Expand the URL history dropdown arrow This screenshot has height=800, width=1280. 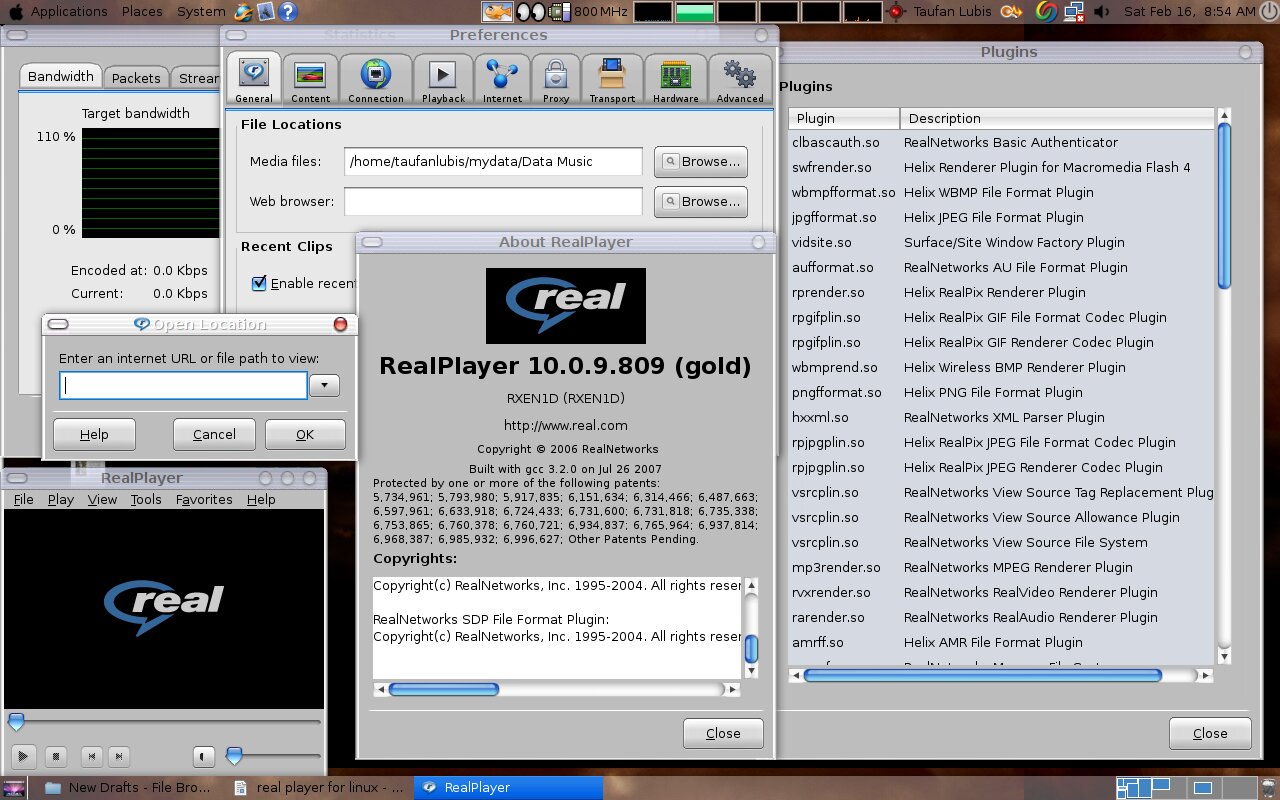pos(324,386)
